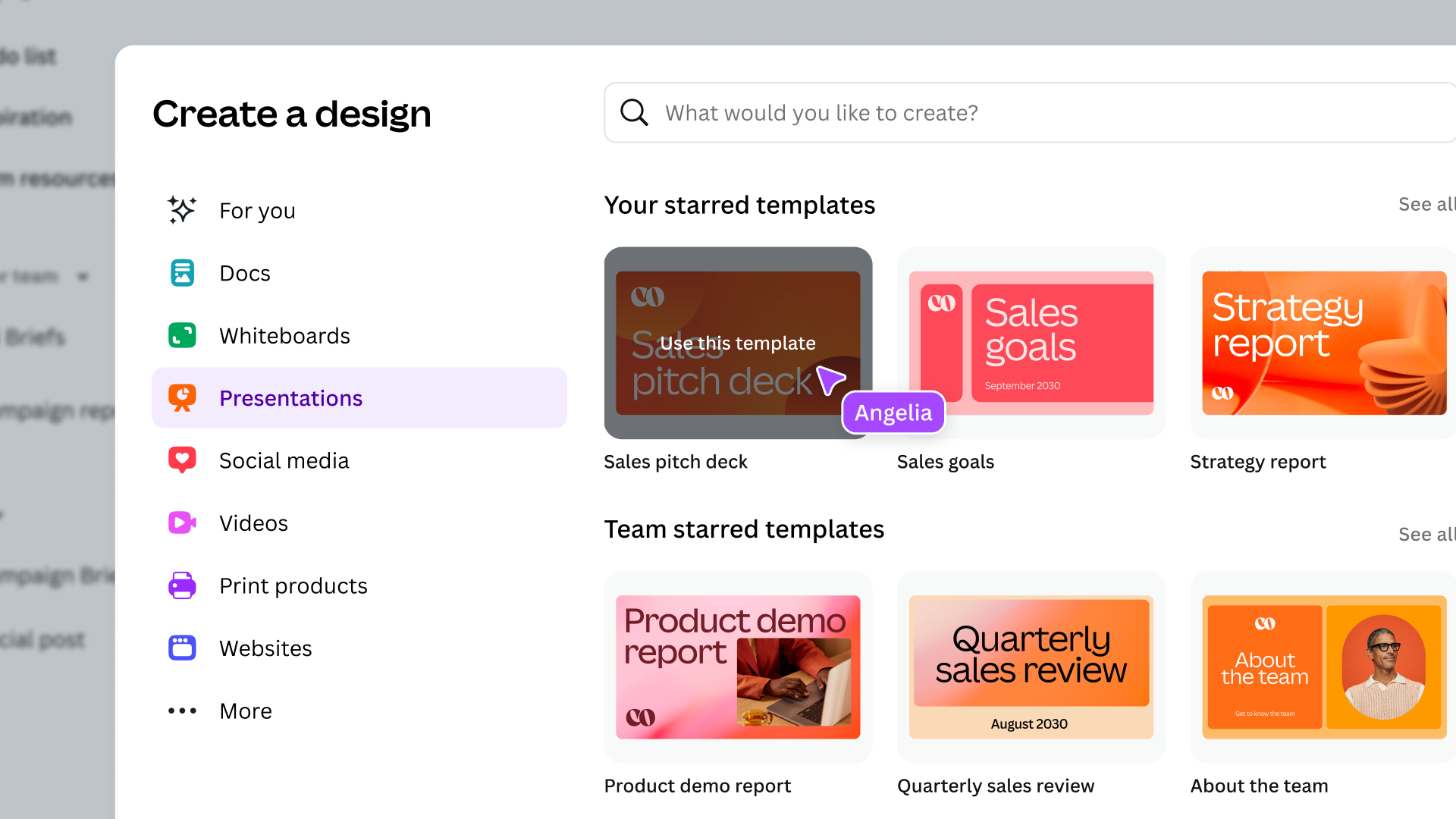The image size is (1456, 819).
Task: Open the team selector dropdown in the background
Action: (x=83, y=276)
